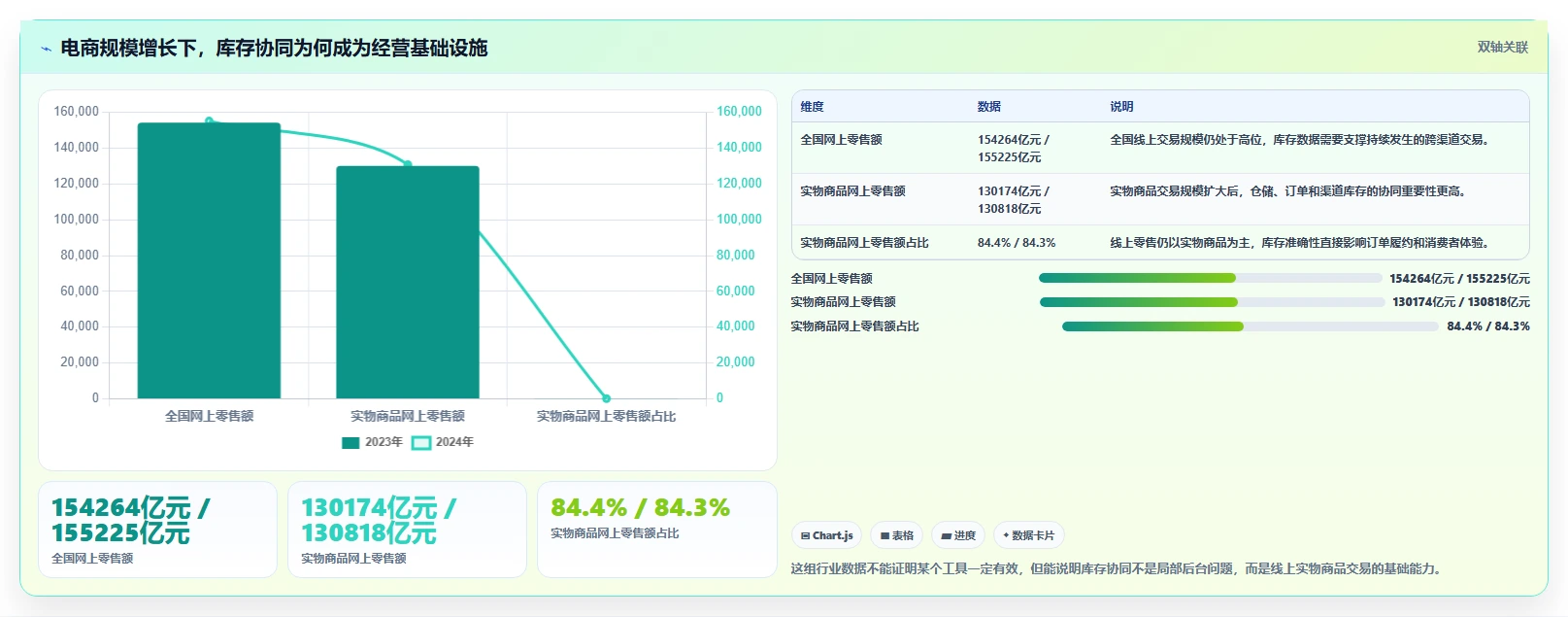Image resolution: width=1568 pixels, height=617 pixels.
Task: Click the 154264亿元 / 155225亿元 data card
Action: pyautogui.click(x=157, y=530)
